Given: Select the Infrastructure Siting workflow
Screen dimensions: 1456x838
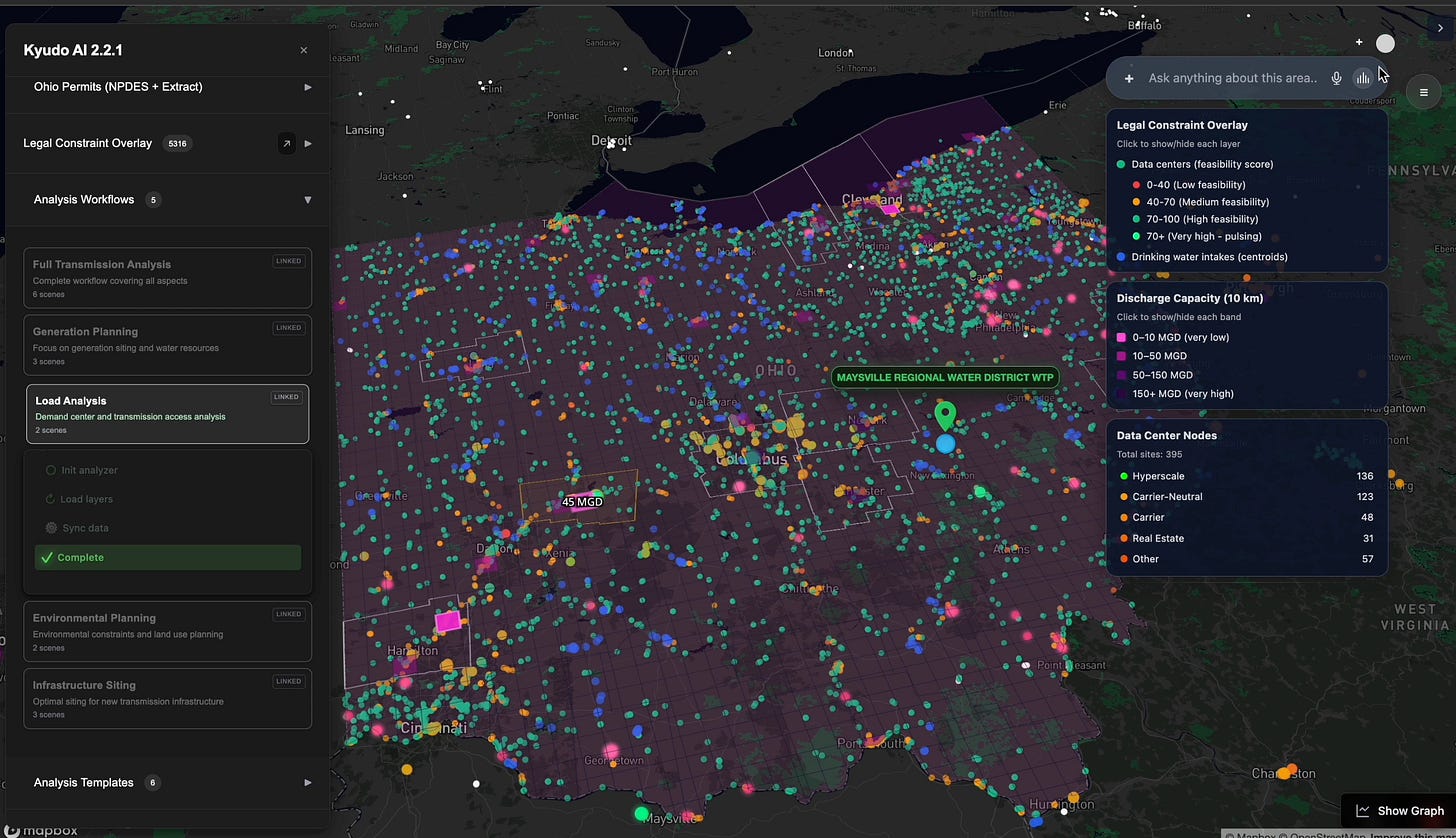Looking at the screenshot, I should (x=167, y=698).
